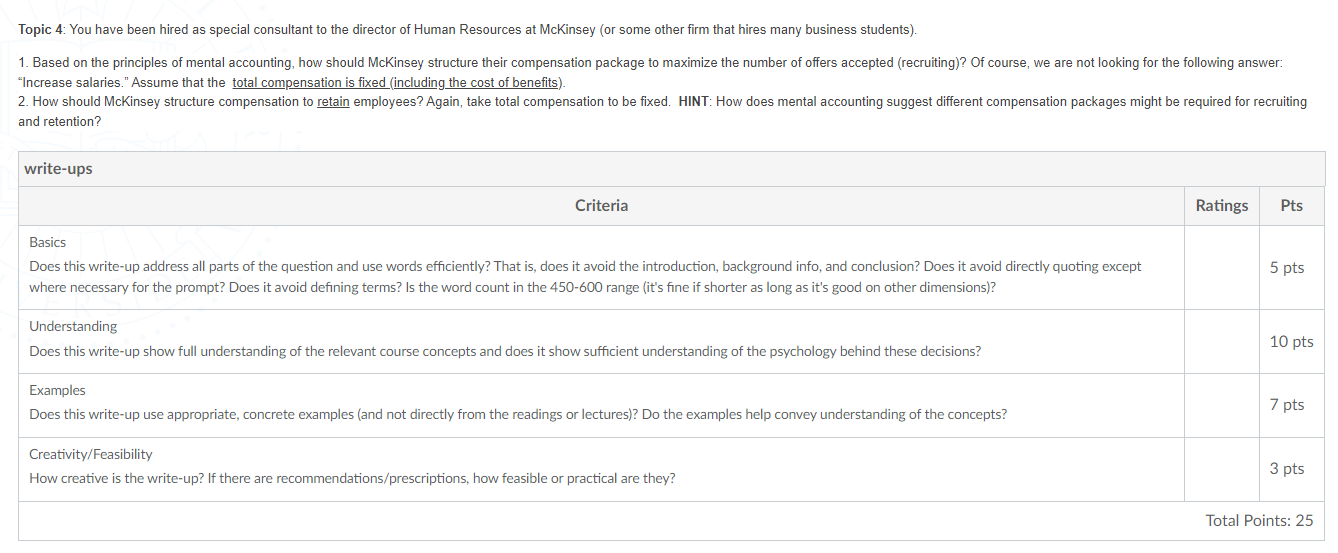Screen dimensions: 1338x553
Task: Click the Examples criterion heading
Action: click(57, 390)
